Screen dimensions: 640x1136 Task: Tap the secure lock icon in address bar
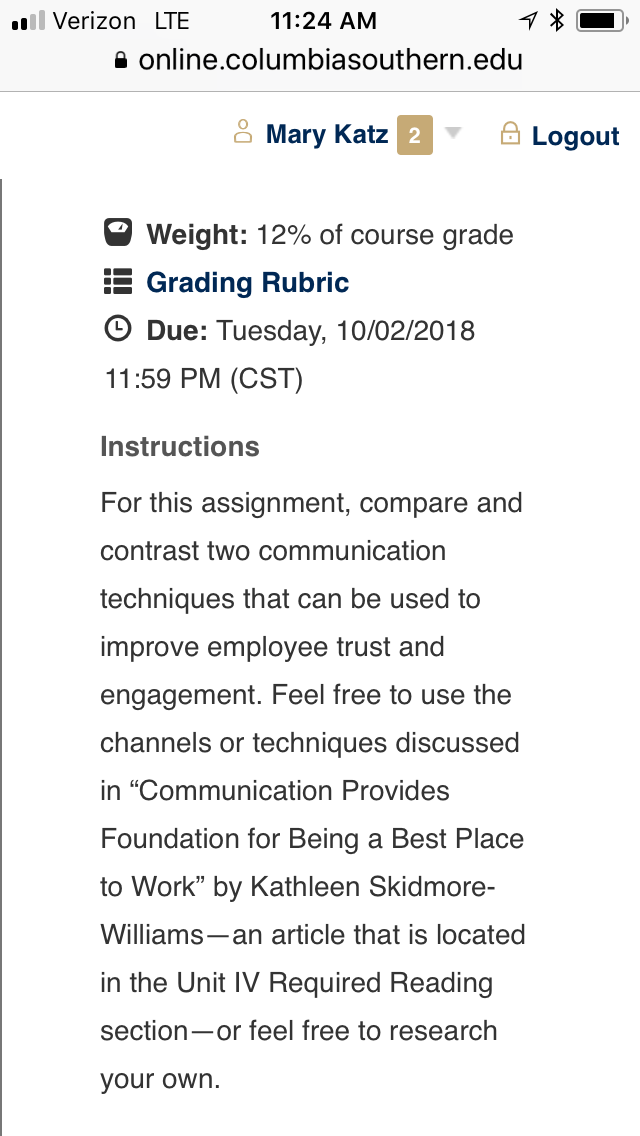coord(121,60)
